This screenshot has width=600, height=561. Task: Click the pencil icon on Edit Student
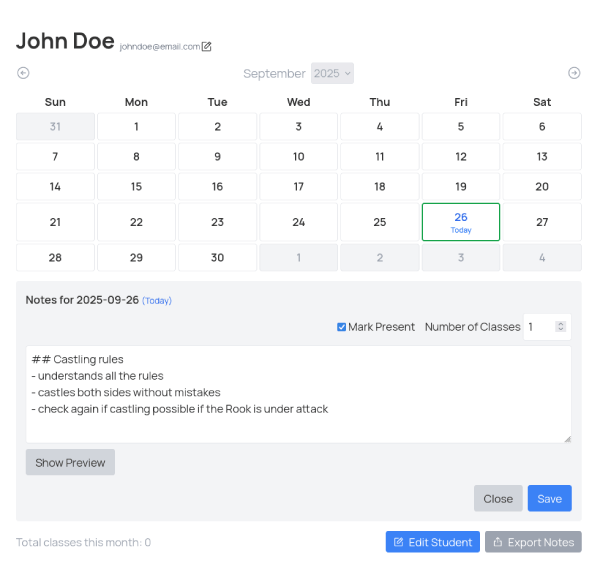(399, 542)
